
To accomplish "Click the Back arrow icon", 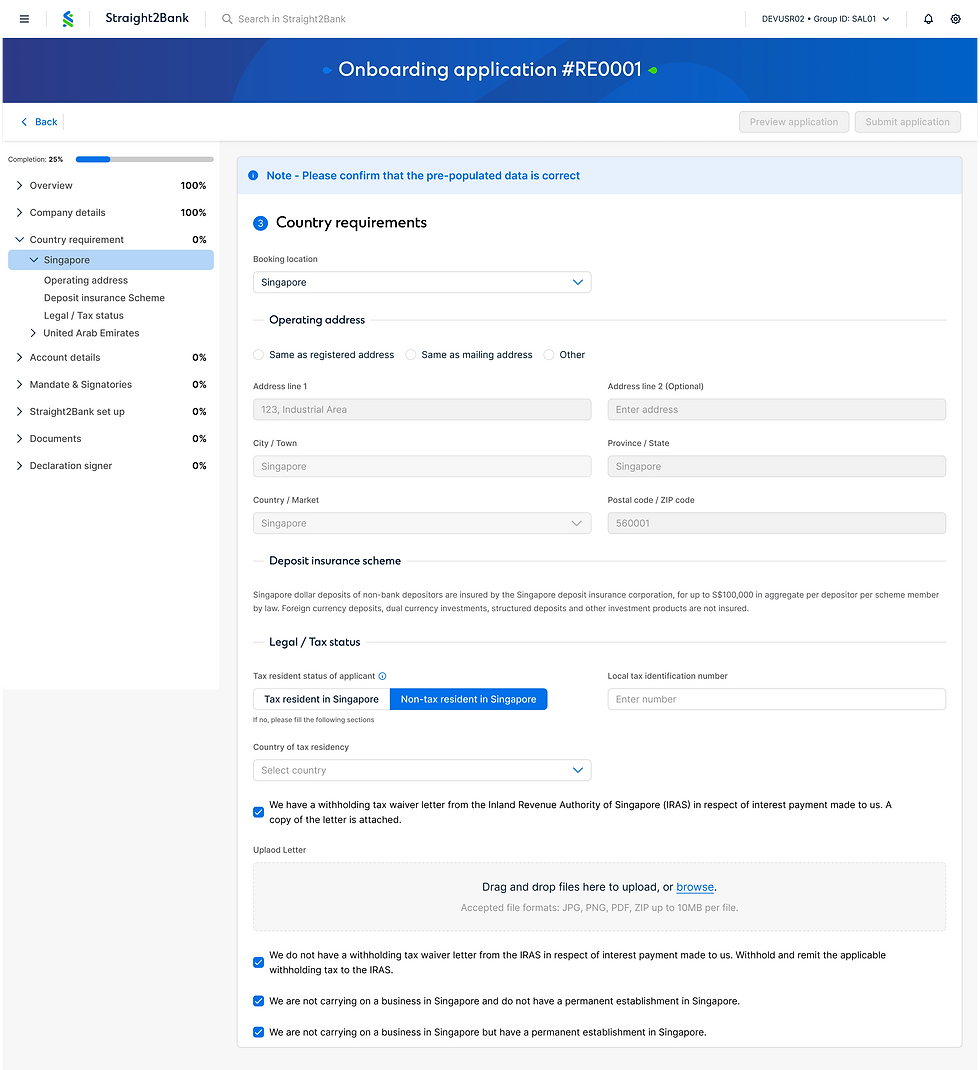I will 25,122.
